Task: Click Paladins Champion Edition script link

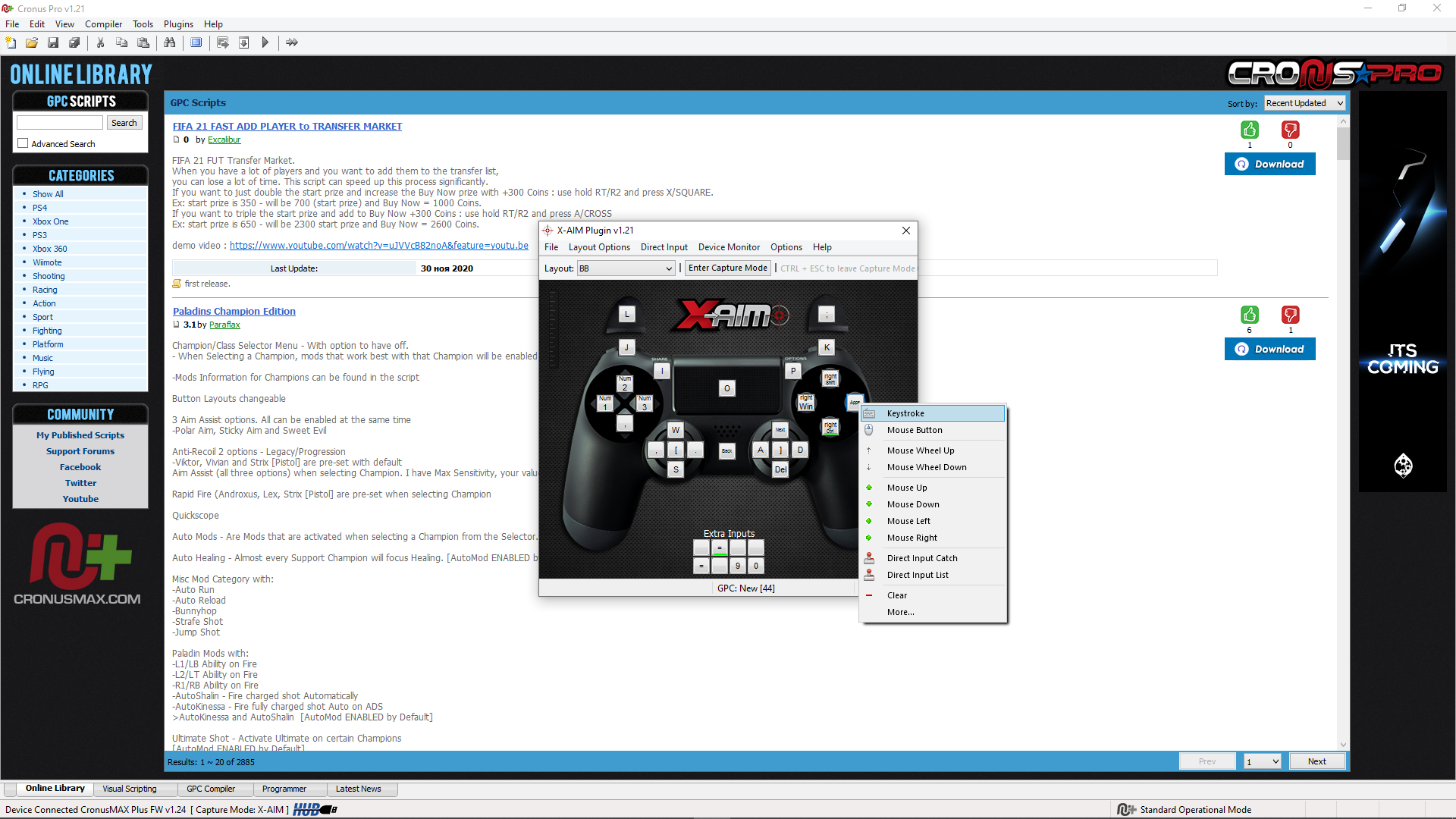Action: point(234,311)
